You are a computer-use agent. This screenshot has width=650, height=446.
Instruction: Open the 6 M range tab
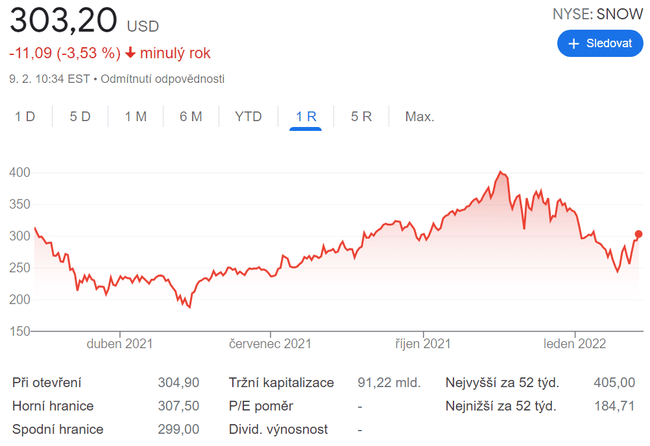click(191, 117)
